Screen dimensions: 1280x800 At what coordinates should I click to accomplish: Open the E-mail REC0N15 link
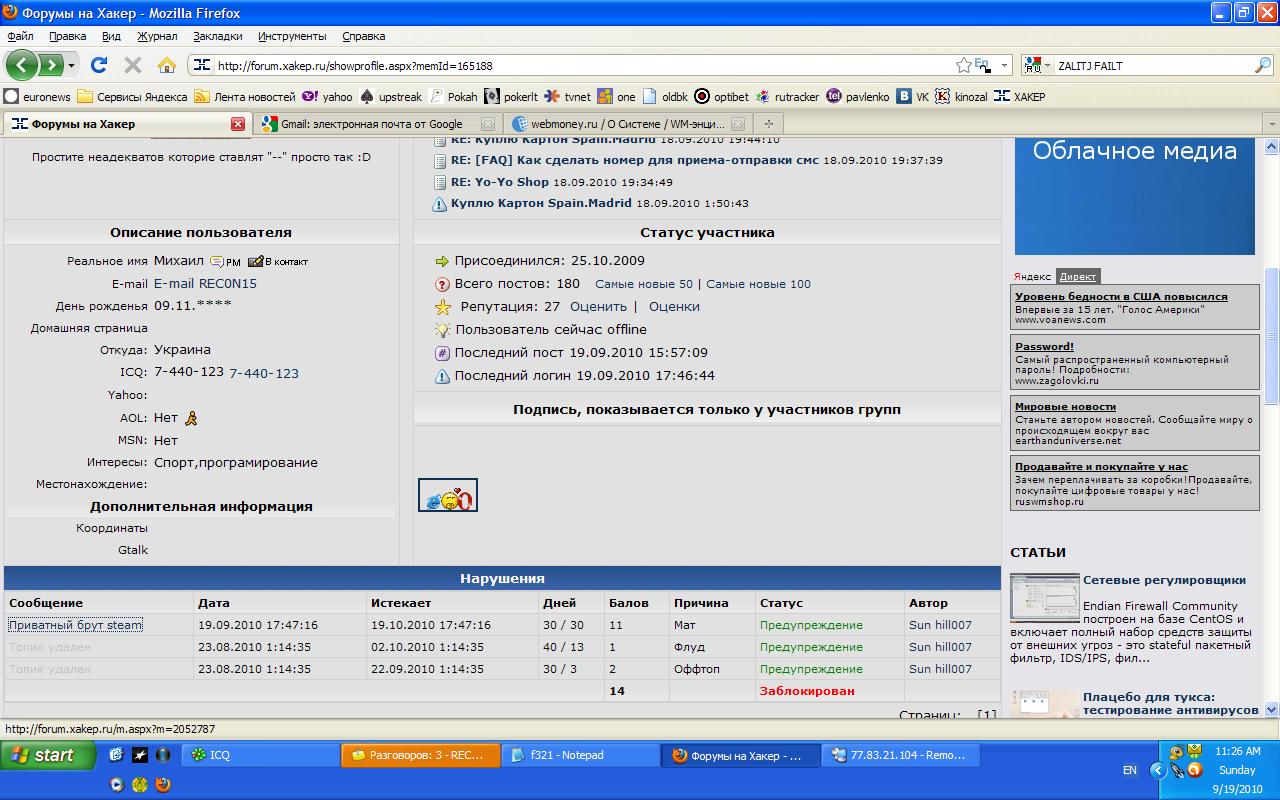[205, 284]
